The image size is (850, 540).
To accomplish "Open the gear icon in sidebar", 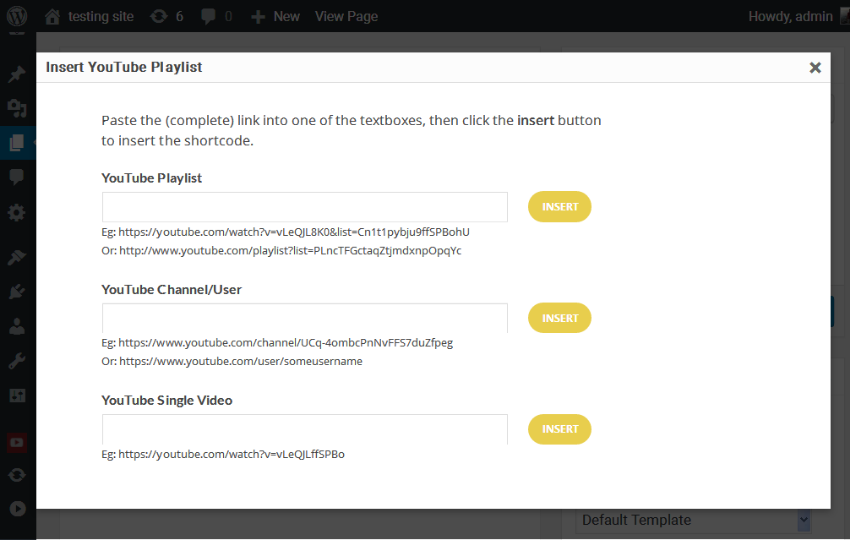I will point(17,212).
